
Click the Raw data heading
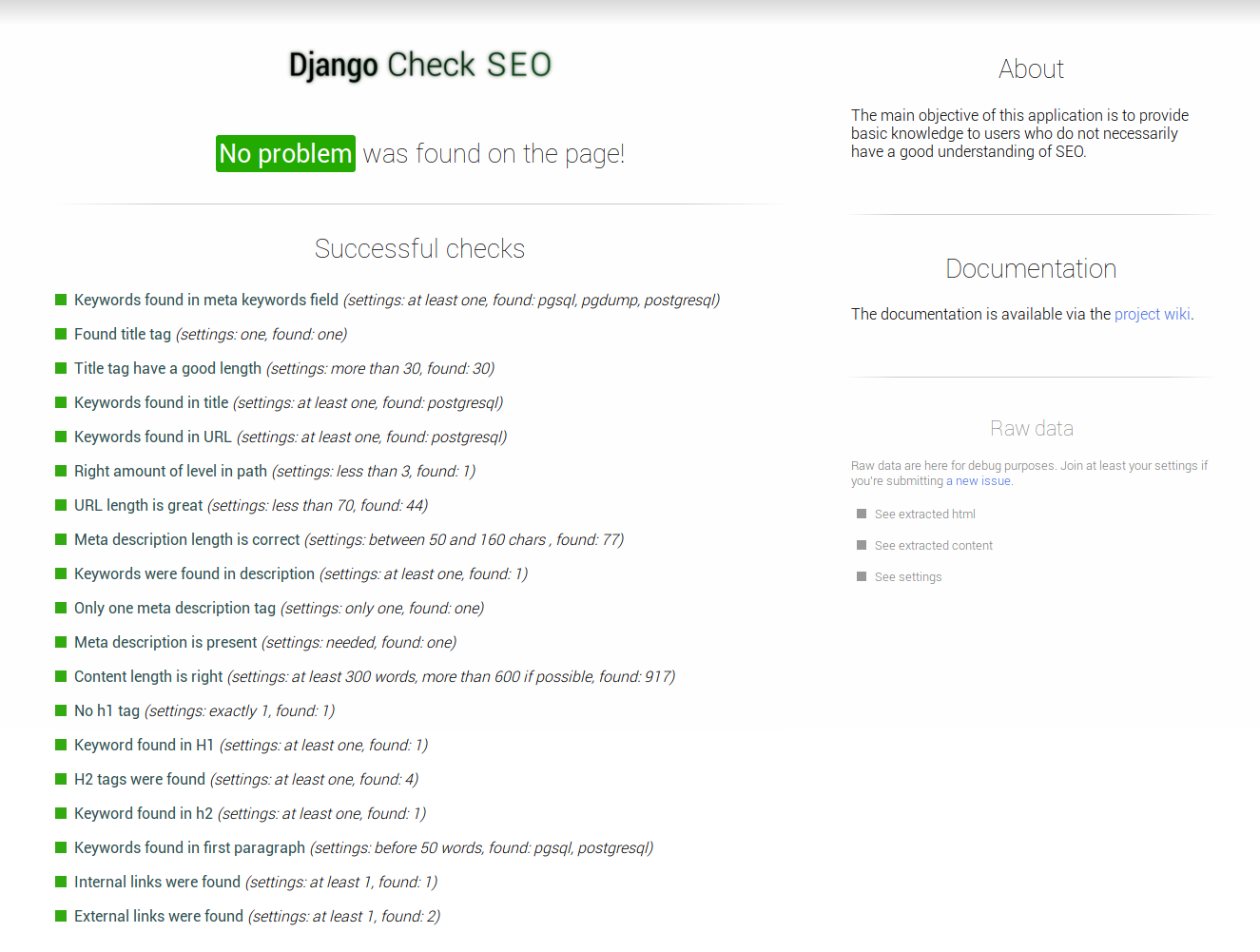click(x=1031, y=428)
